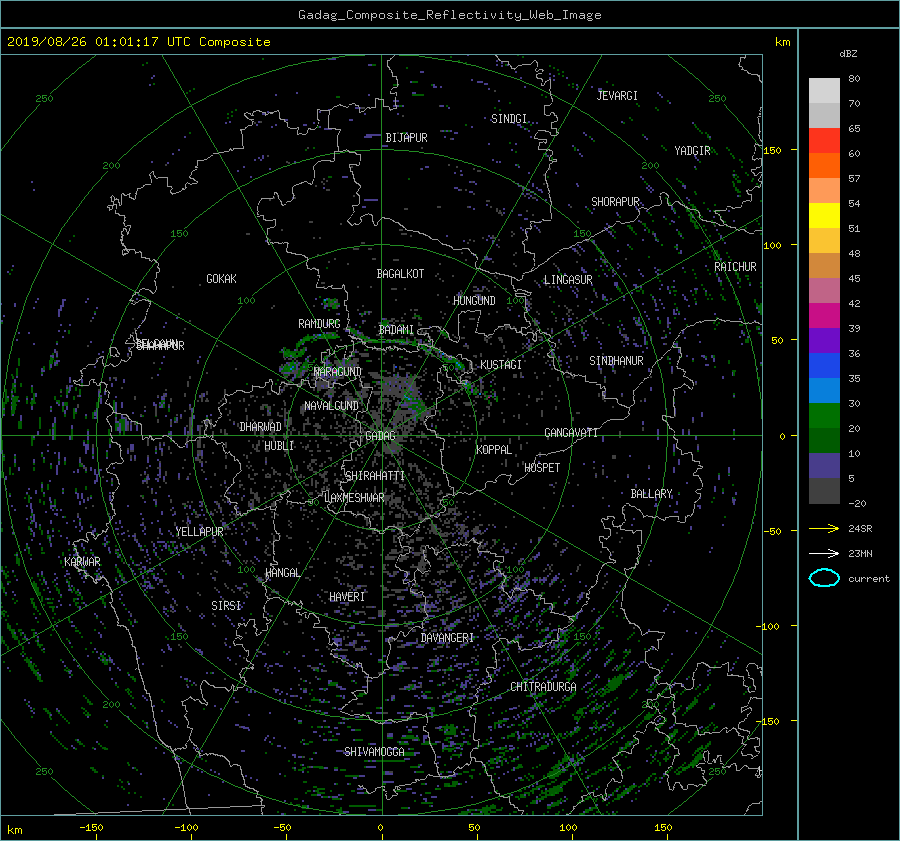
Task: Pick the slate purple 10–5 dBZ swatch
Action: tap(824, 466)
